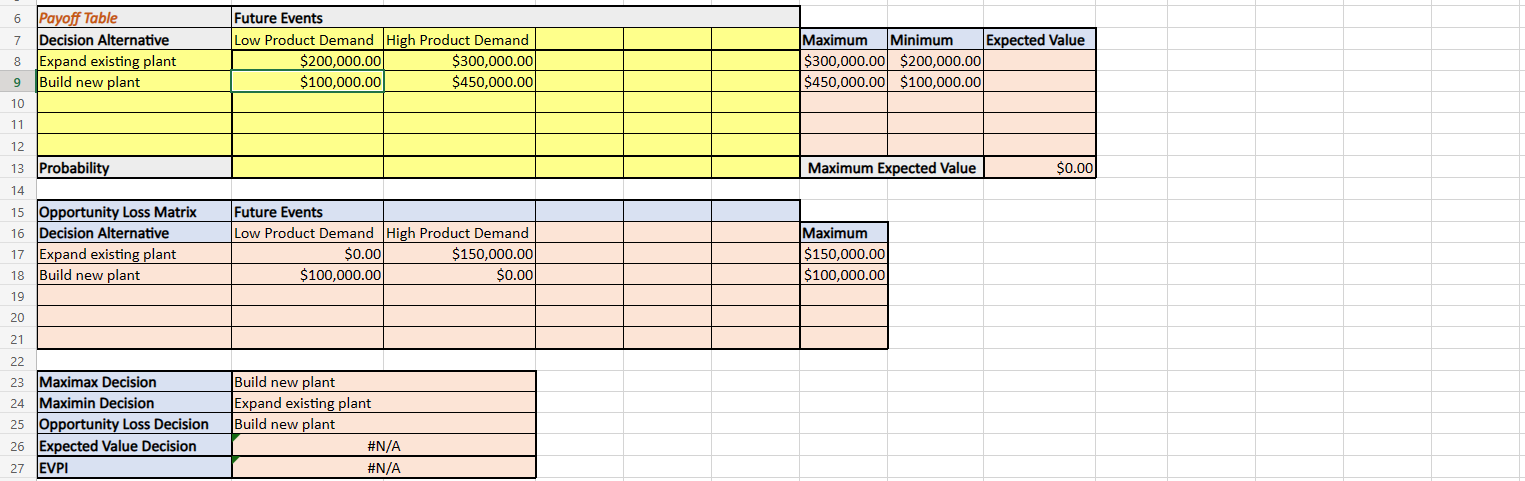Click the $100,000.00 cell in payoff row 9
Image resolution: width=1525 pixels, height=481 pixels.
tap(307, 82)
